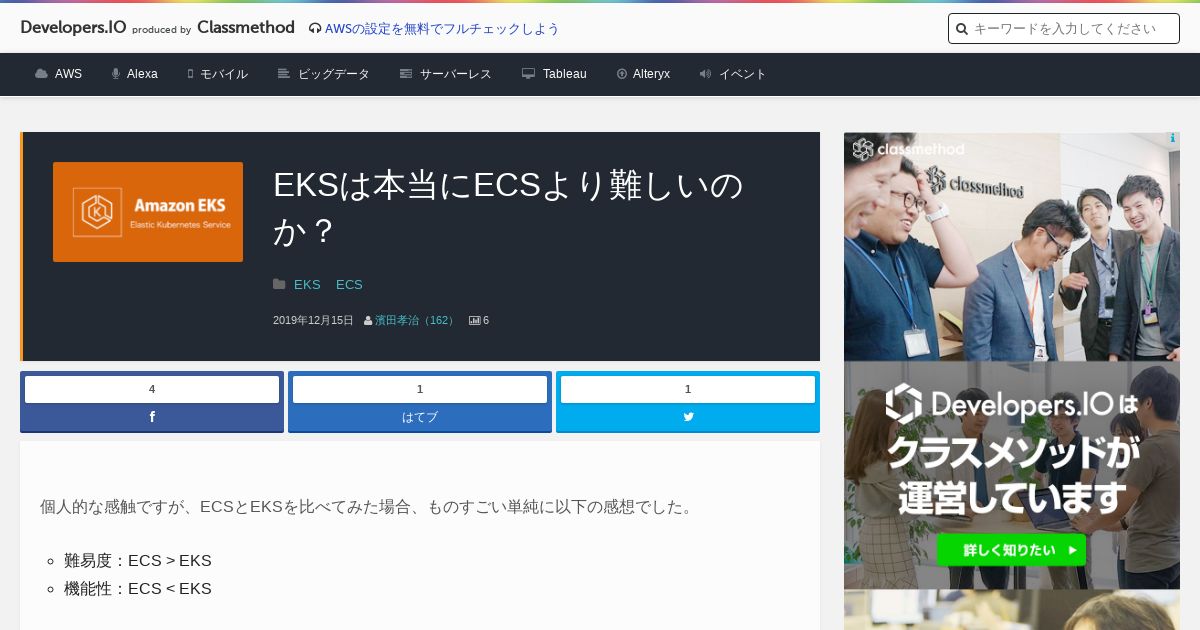Click the folder icon beside category tags

[x=279, y=285]
